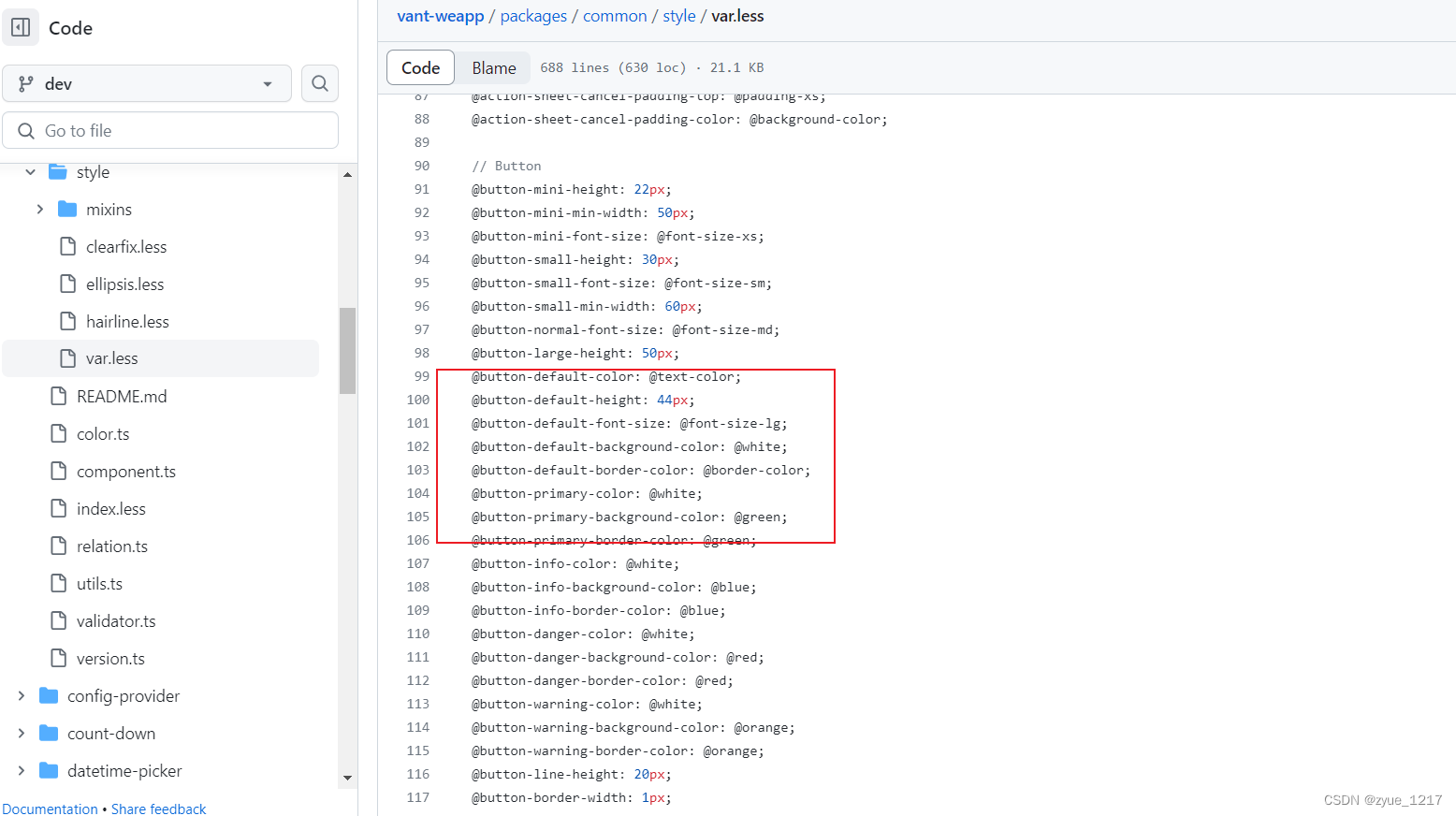Open the dev branch dropdown

[147, 83]
